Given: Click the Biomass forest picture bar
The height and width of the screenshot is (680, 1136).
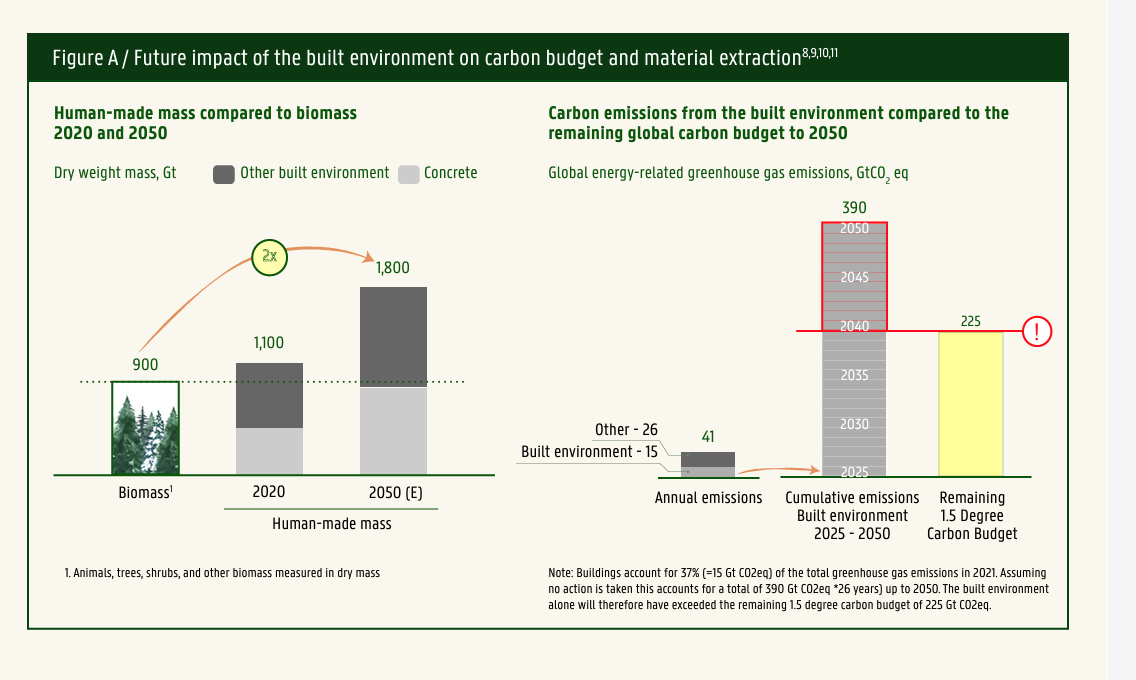Looking at the screenshot, I should point(146,428).
